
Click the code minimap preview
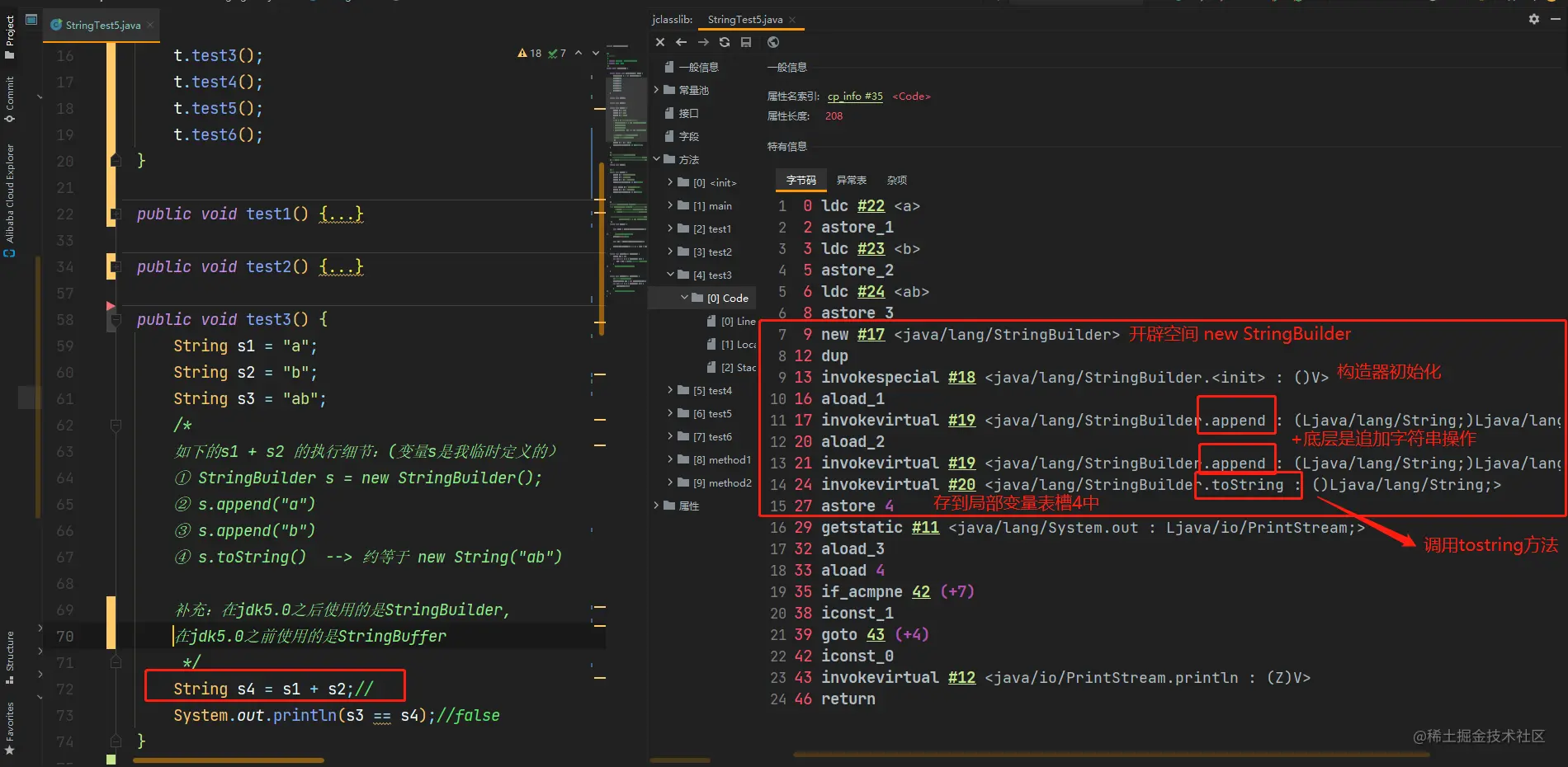[x=627, y=169]
